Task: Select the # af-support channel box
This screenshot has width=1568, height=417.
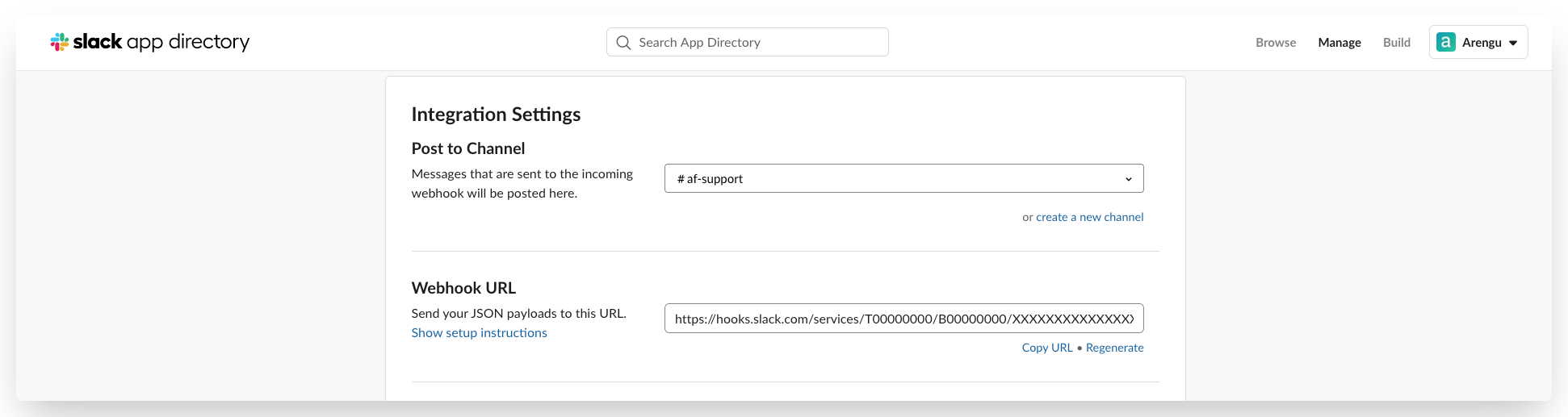Action: (x=888, y=179)
